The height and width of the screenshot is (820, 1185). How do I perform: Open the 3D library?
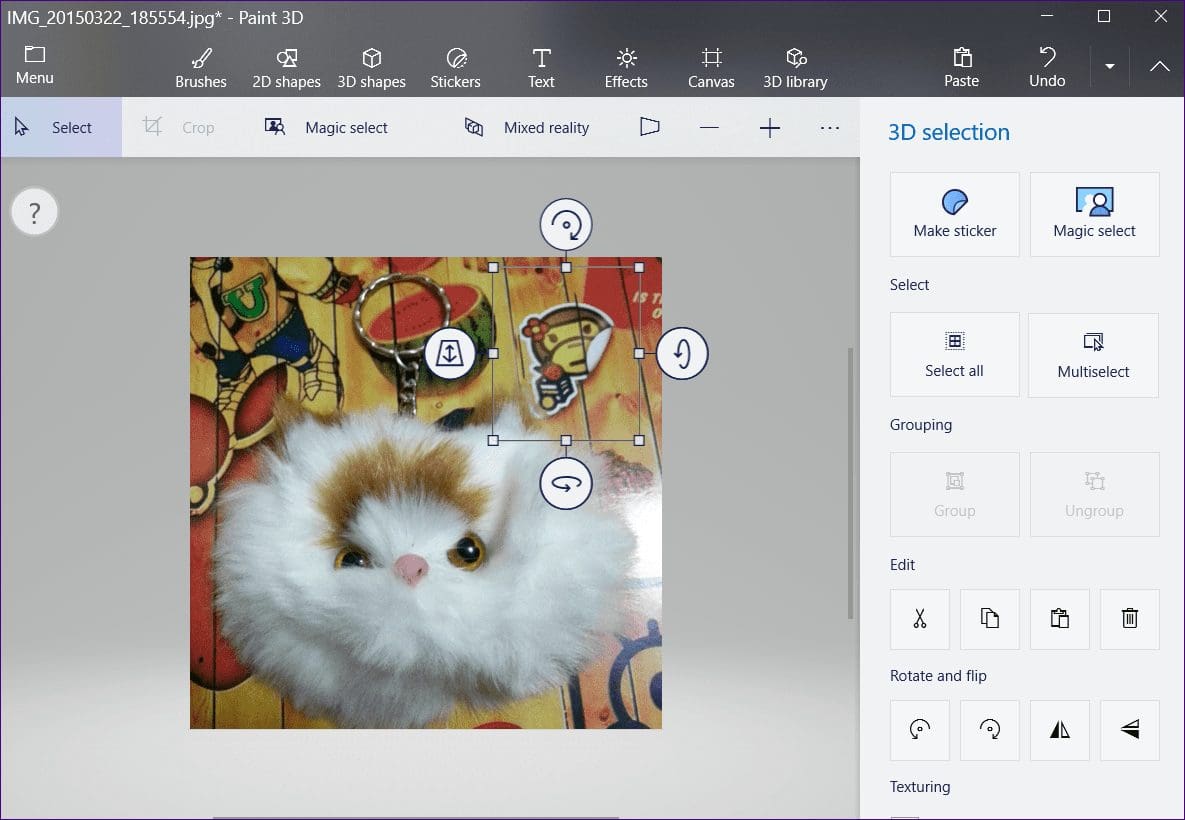(x=795, y=68)
